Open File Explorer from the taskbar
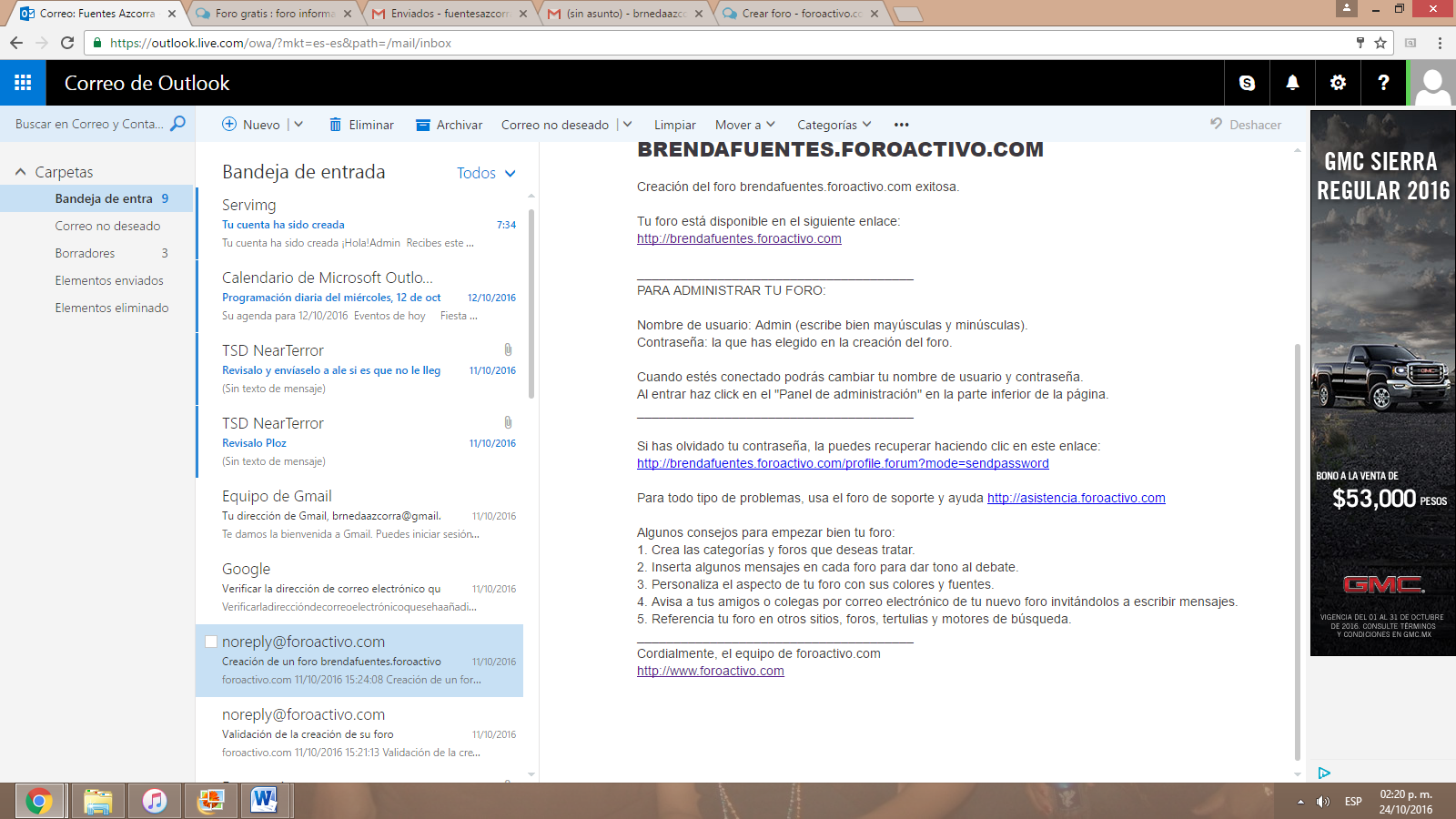 (97, 801)
